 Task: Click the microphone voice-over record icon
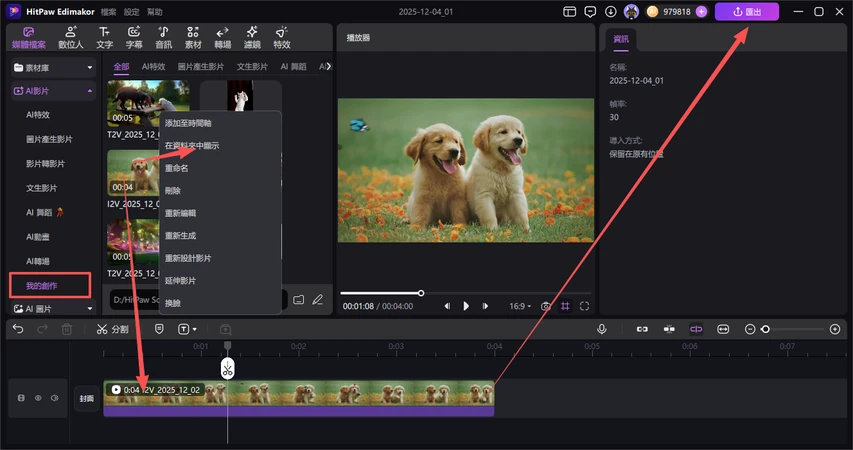[x=602, y=329]
